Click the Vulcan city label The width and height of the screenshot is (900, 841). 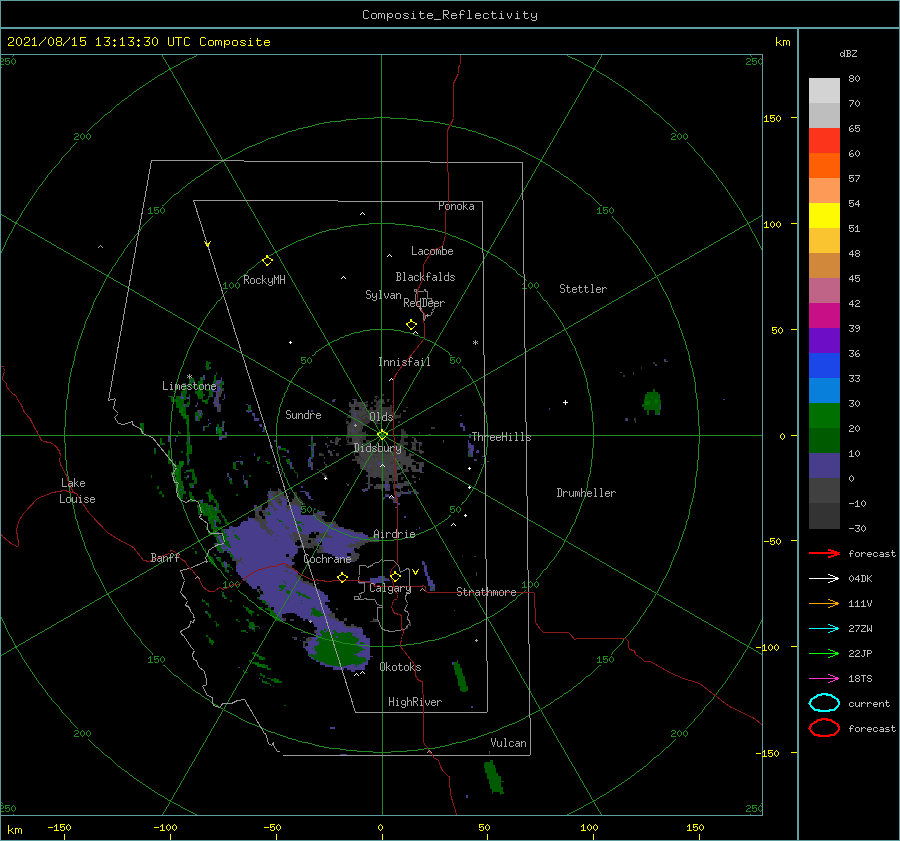508,743
